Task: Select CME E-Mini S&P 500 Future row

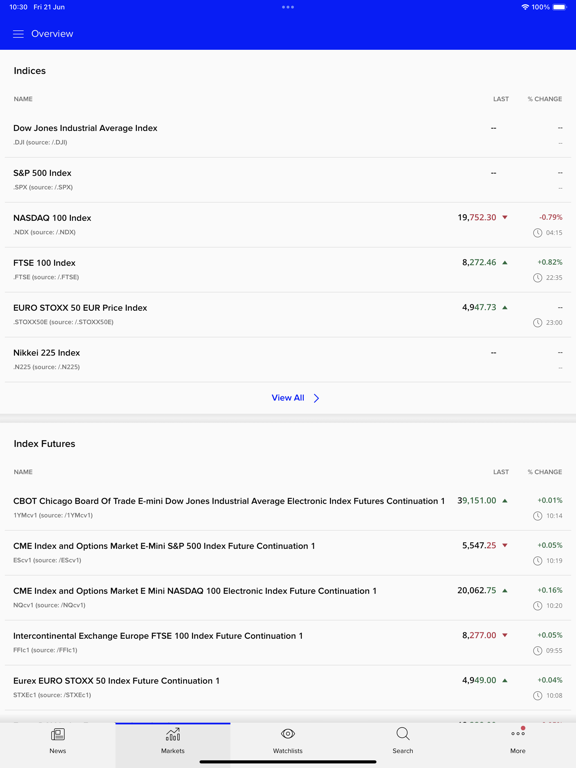Action: click(288, 553)
